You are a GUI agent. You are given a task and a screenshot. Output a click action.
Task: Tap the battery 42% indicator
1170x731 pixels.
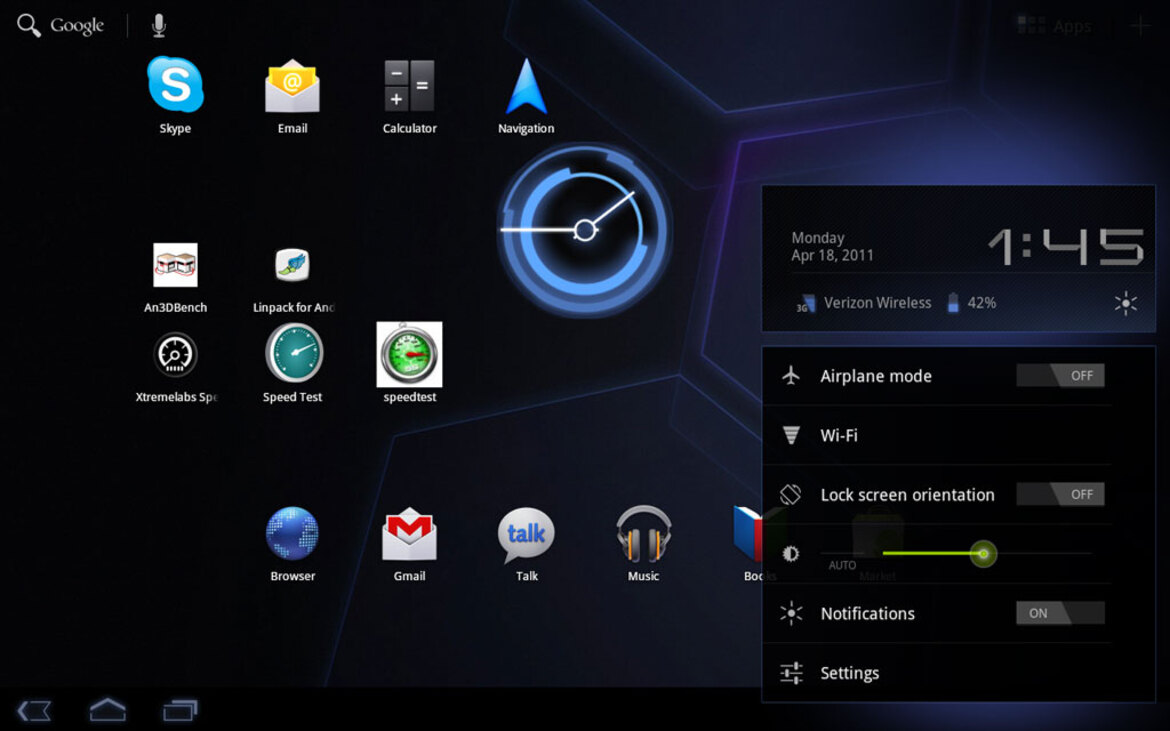972,303
